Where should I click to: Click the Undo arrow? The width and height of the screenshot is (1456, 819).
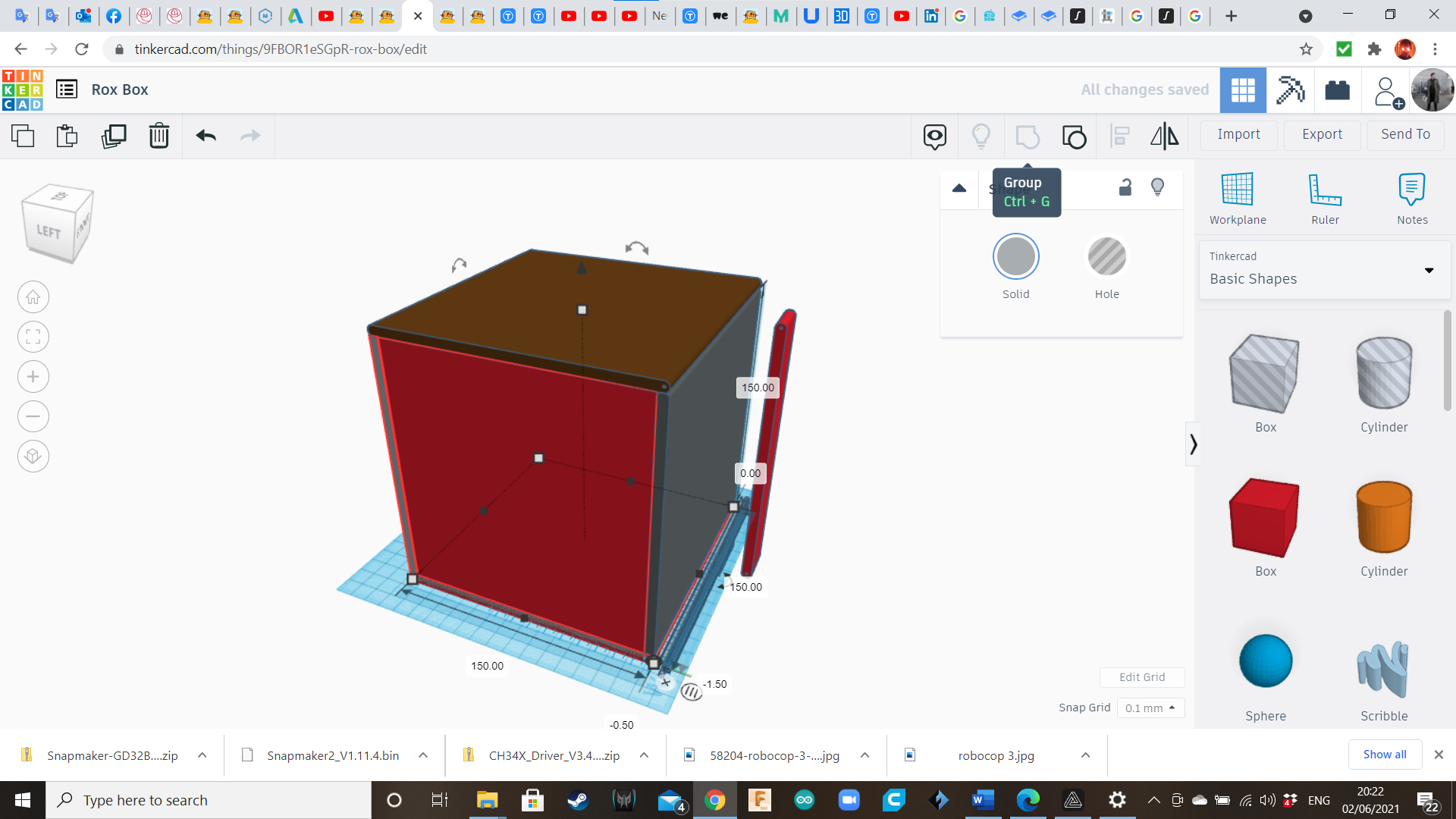pyautogui.click(x=206, y=136)
